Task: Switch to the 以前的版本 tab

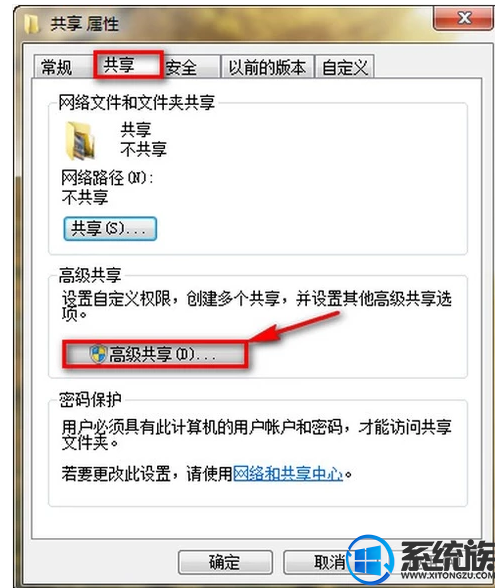Action: tap(267, 68)
